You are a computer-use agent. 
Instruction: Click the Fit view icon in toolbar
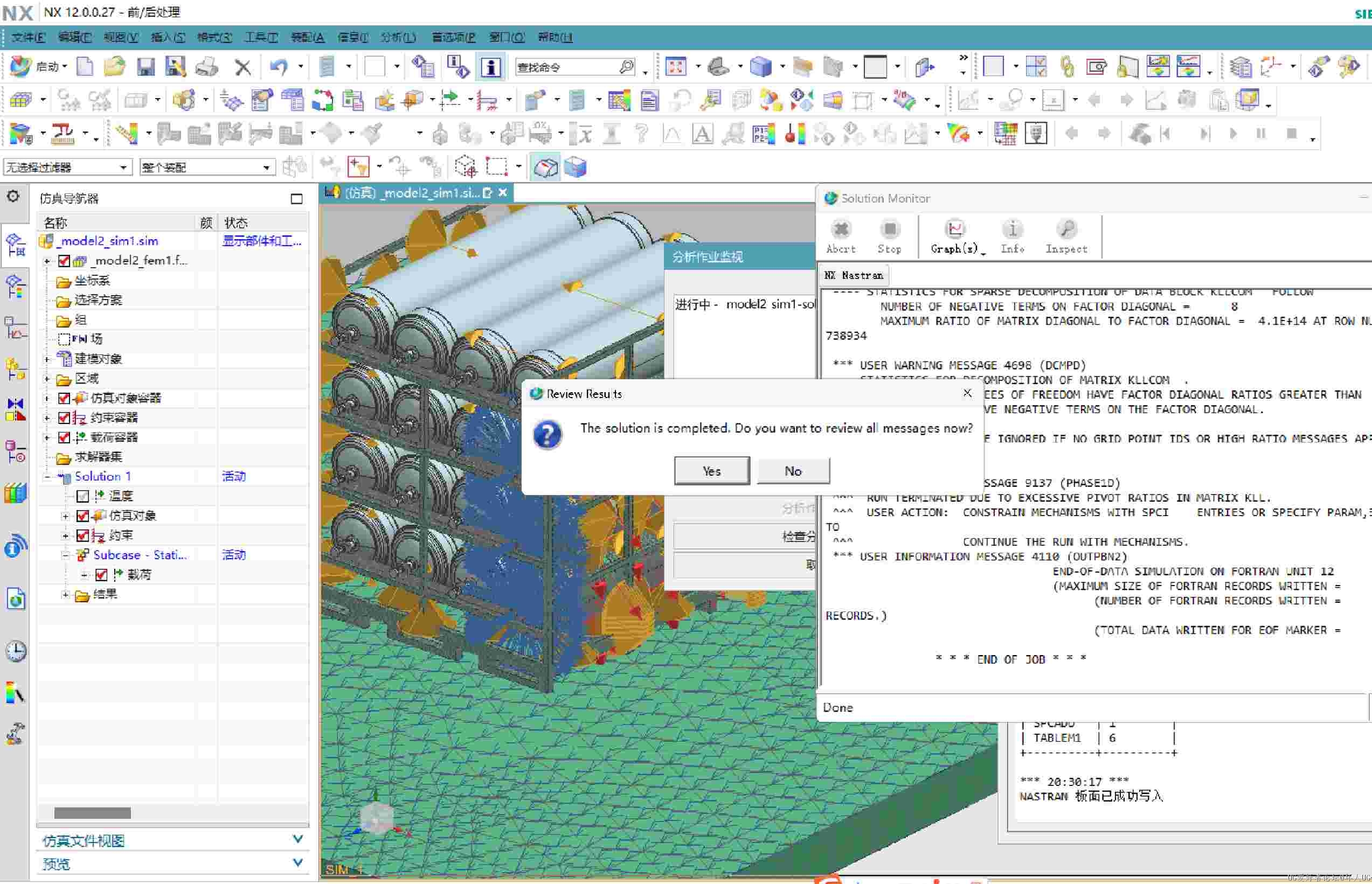point(676,67)
